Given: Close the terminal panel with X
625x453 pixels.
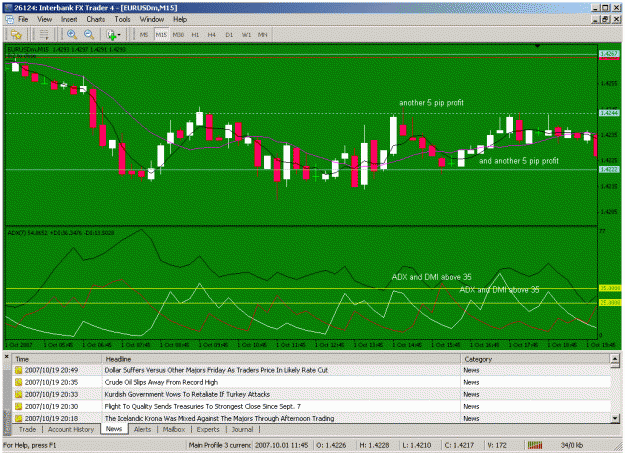Looking at the screenshot, I should (x=6, y=356).
